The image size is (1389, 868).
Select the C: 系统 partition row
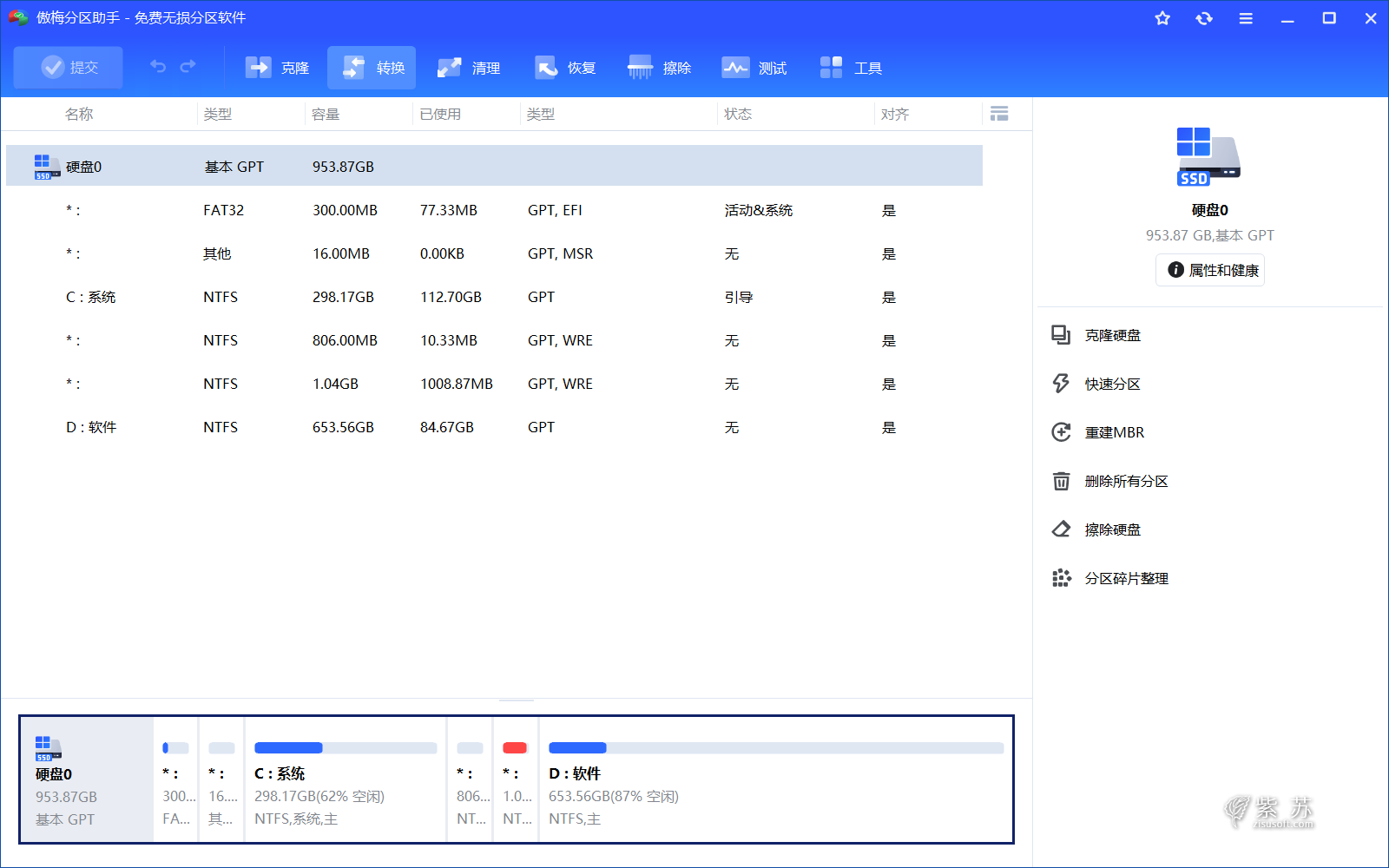coord(90,297)
